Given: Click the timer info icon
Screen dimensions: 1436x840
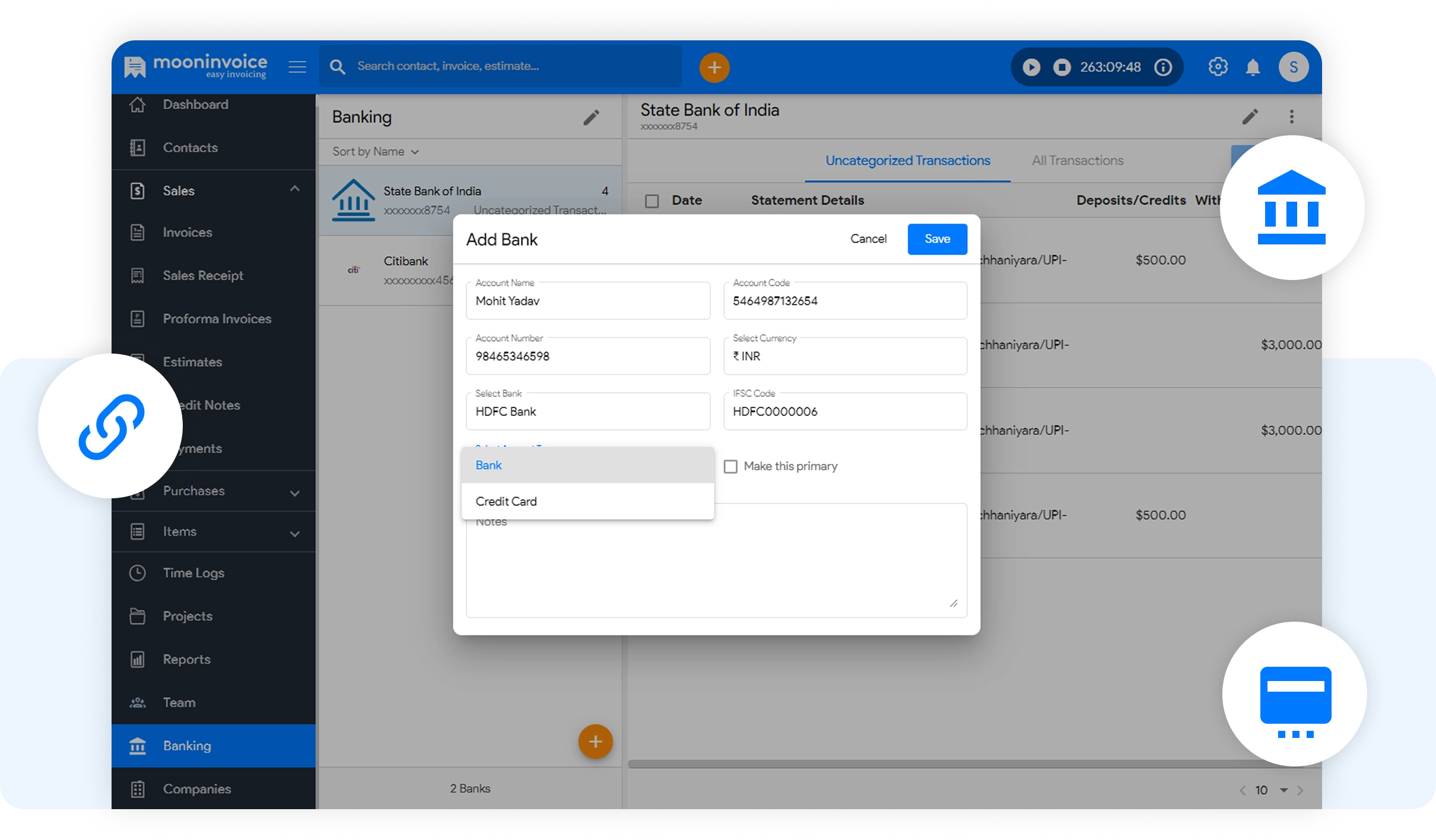Looking at the screenshot, I should [1163, 67].
